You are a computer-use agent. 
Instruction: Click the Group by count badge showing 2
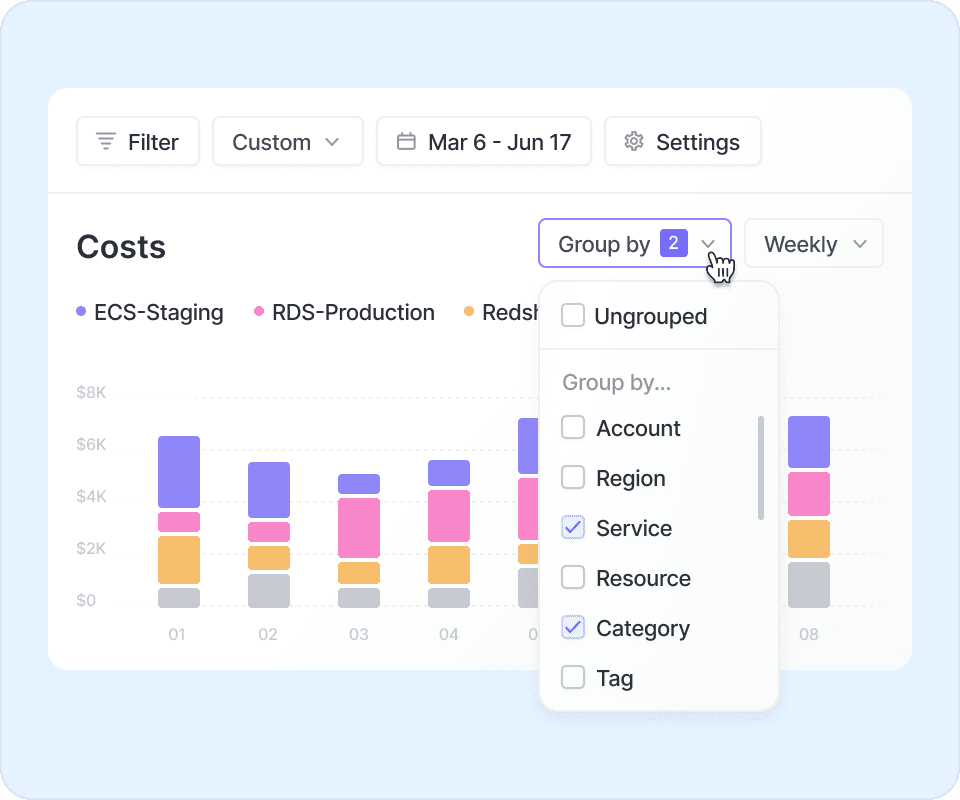tap(673, 243)
